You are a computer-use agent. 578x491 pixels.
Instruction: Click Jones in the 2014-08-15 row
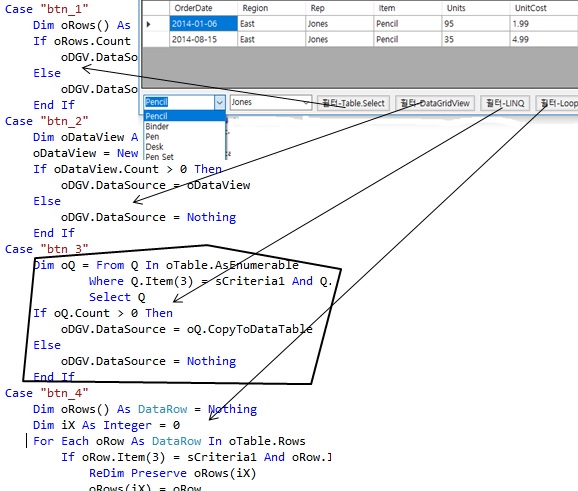(x=340, y=39)
